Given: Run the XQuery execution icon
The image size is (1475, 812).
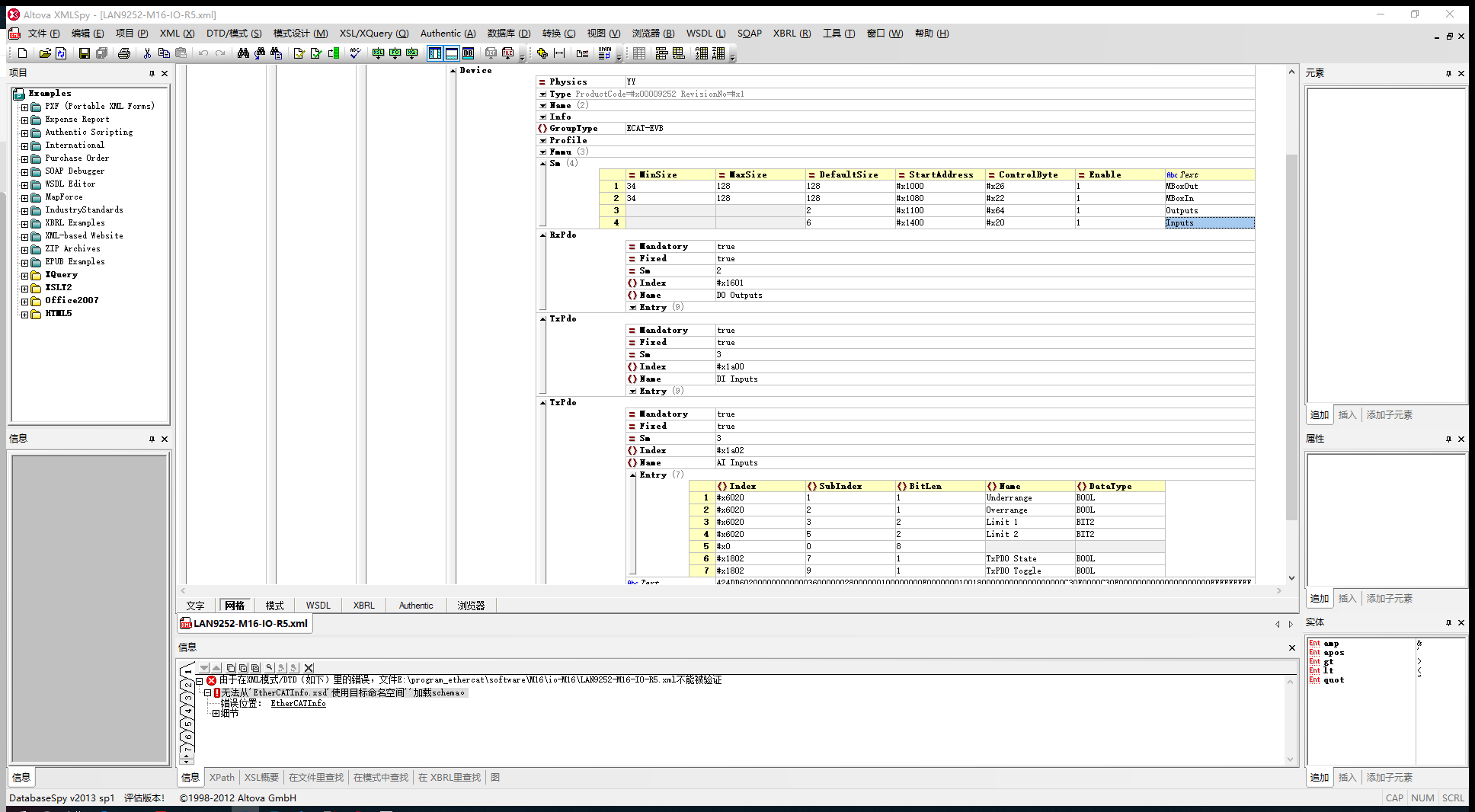Looking at the screenshot, I should [411, 53].
